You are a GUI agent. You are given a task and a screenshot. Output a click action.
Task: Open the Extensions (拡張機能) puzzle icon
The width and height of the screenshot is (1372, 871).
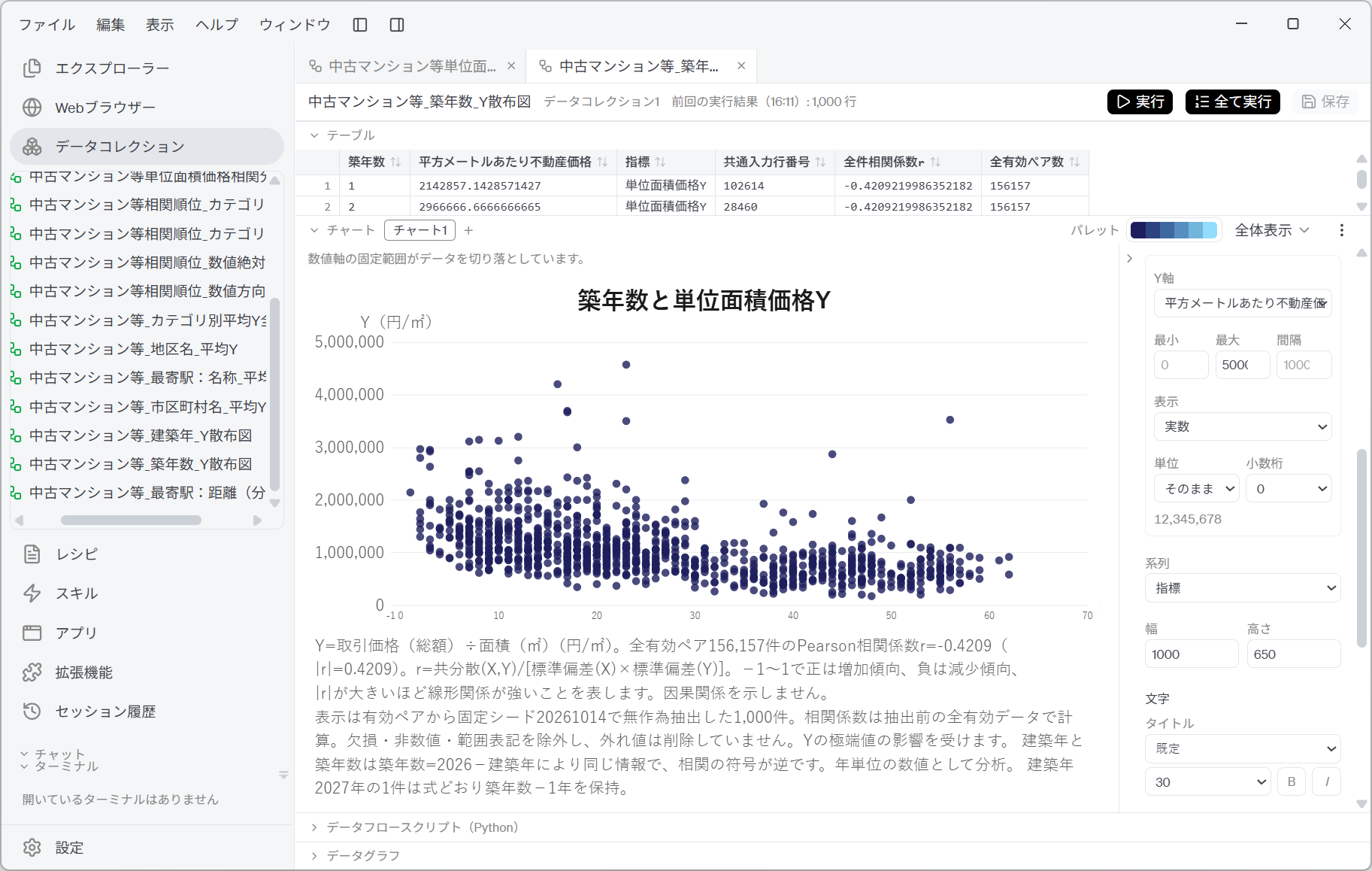32,672
